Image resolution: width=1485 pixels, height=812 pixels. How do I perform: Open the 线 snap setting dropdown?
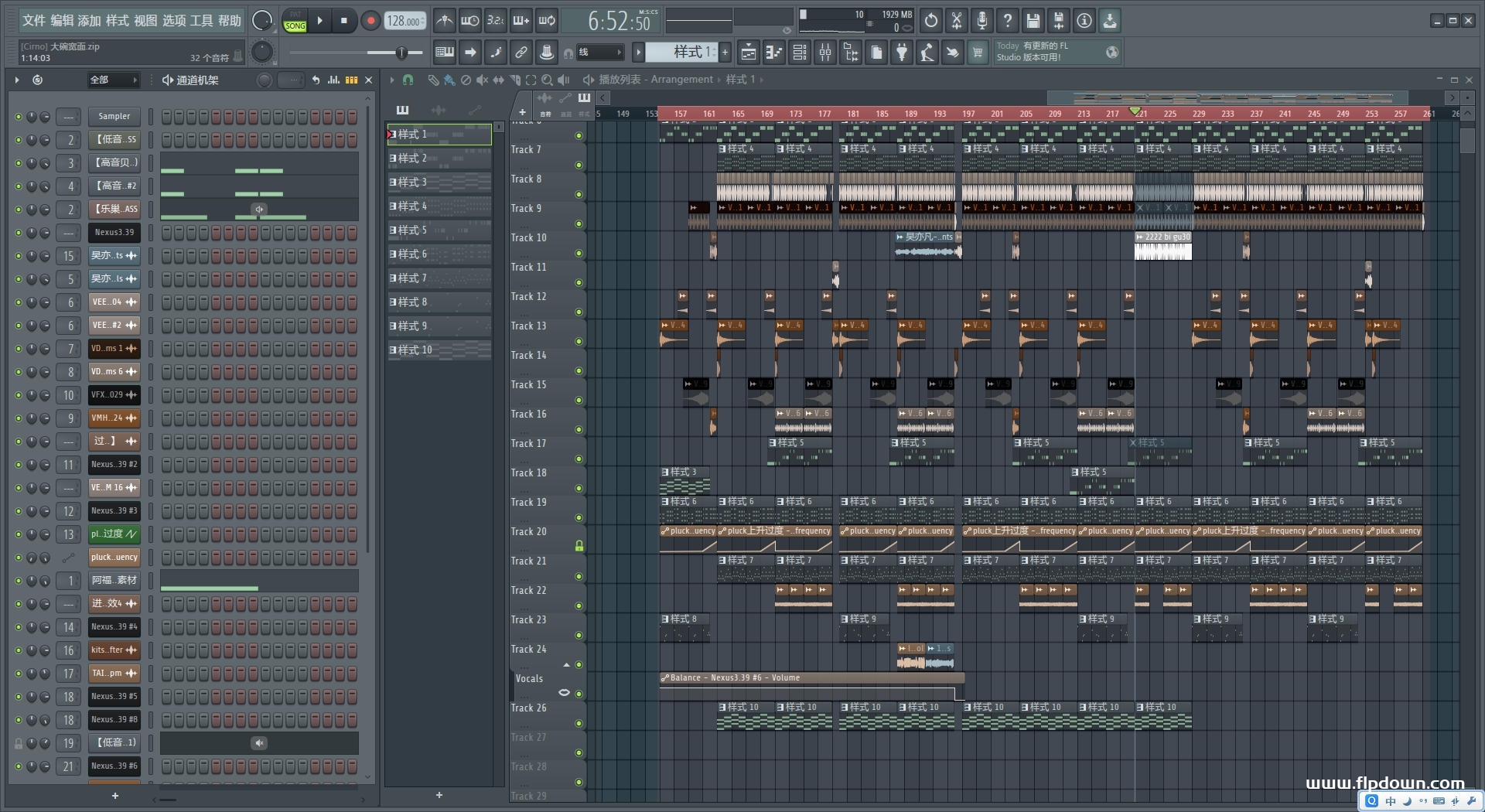[601, 53]
